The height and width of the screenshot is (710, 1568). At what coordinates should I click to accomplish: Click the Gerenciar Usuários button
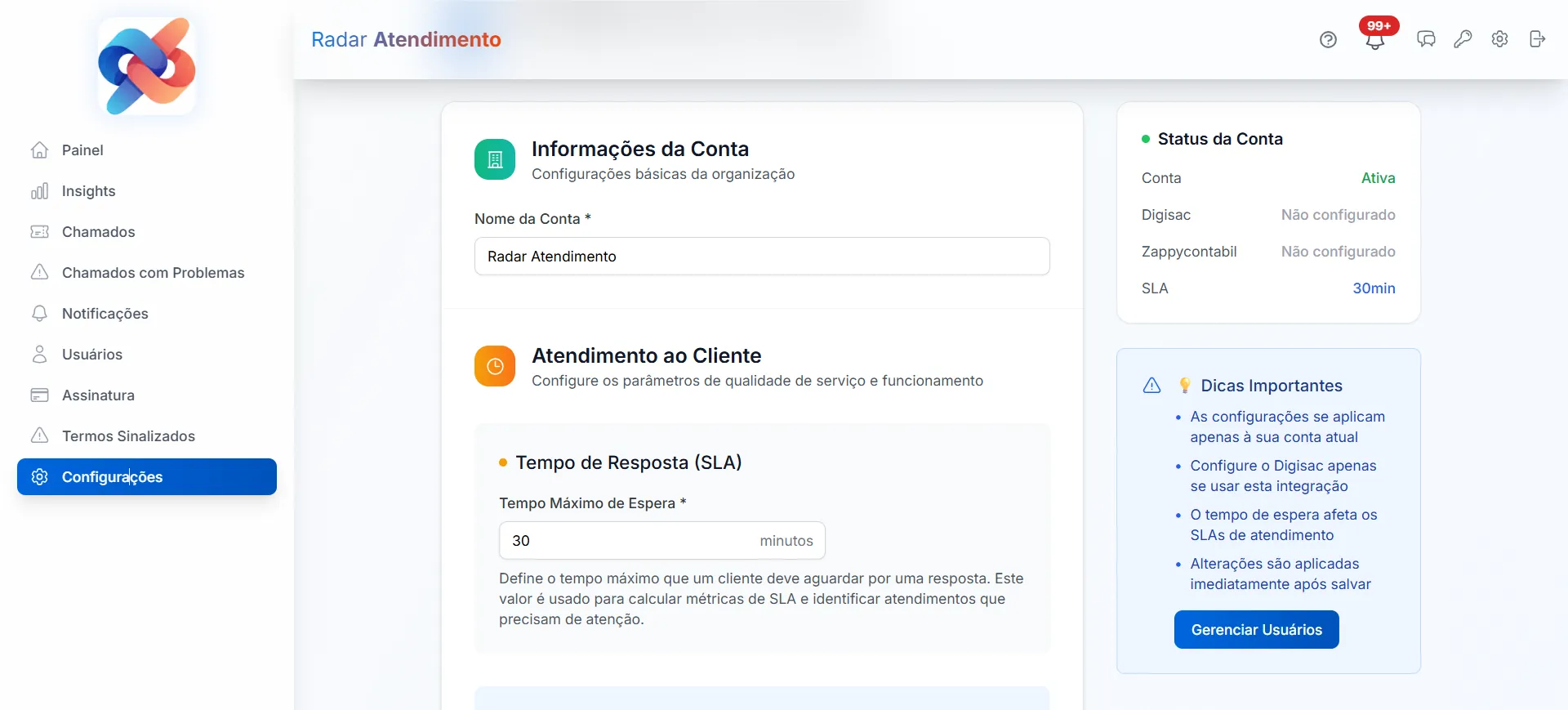pyautogui.click(x=1257, y=630)
